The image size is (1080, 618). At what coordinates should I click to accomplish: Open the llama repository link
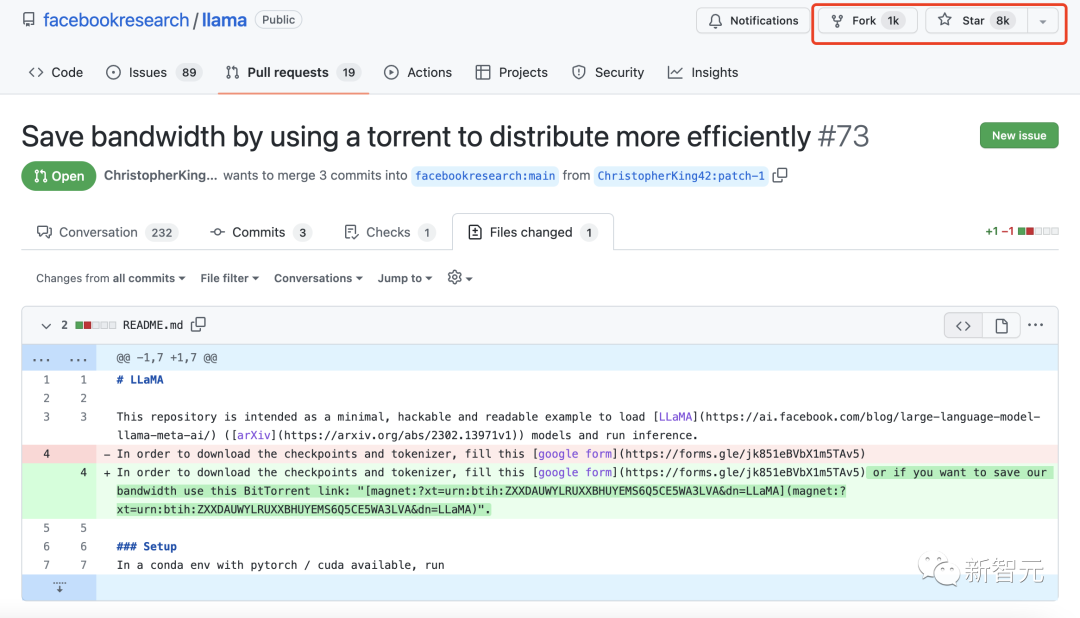point(224,20)
